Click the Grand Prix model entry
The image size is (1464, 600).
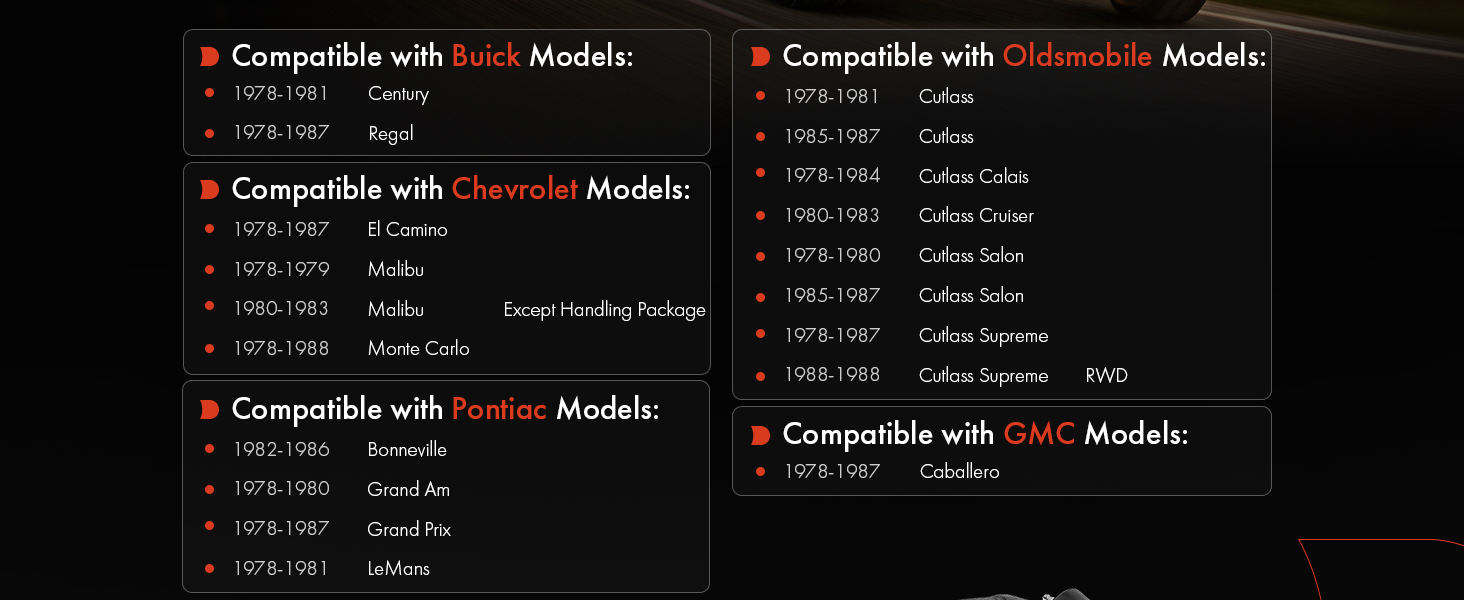[x=409, y=529]
